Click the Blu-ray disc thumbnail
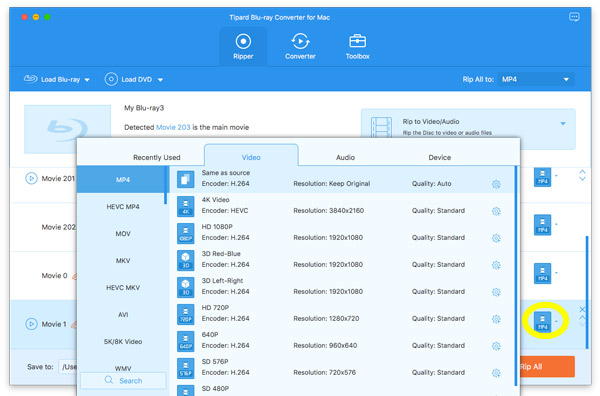 tap(67, 129)
